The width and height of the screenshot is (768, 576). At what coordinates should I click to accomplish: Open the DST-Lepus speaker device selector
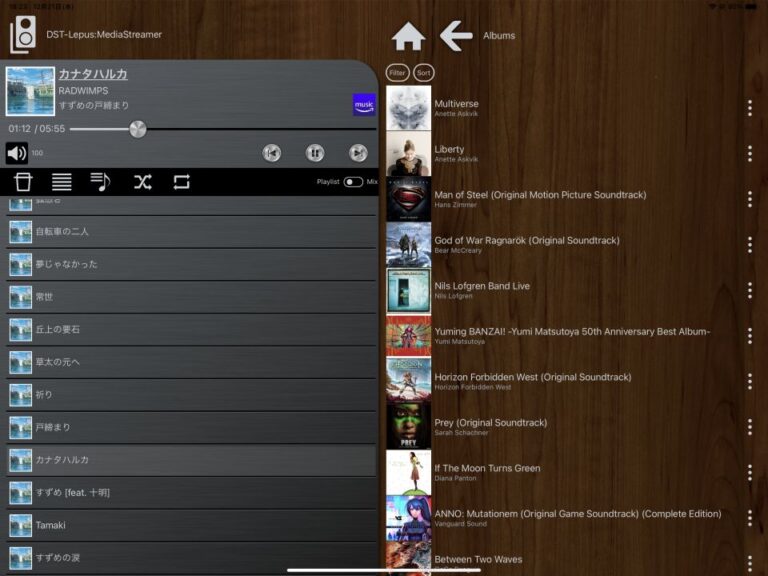tap(22, 35)
